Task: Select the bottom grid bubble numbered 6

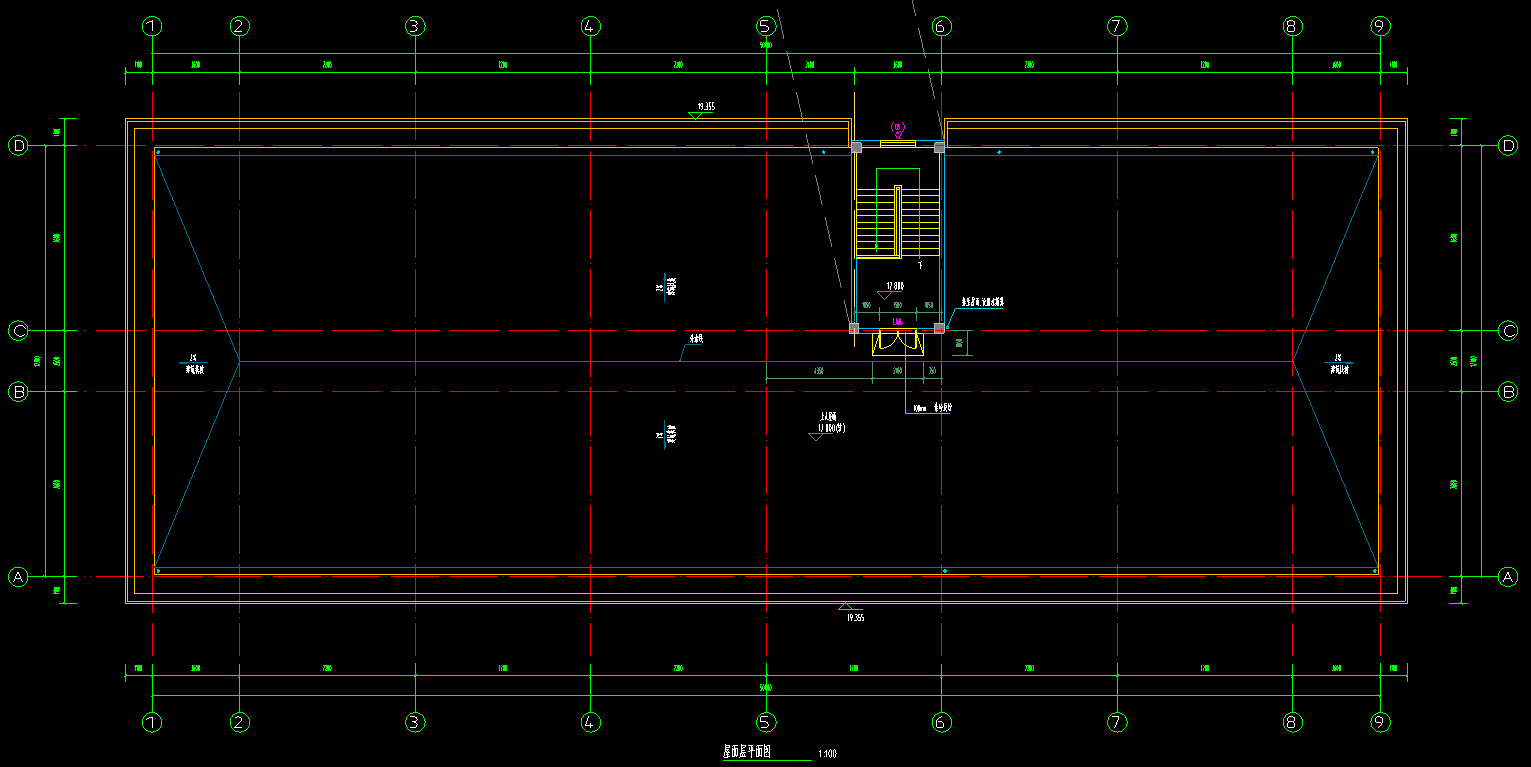Action: [x=941, y=721]
